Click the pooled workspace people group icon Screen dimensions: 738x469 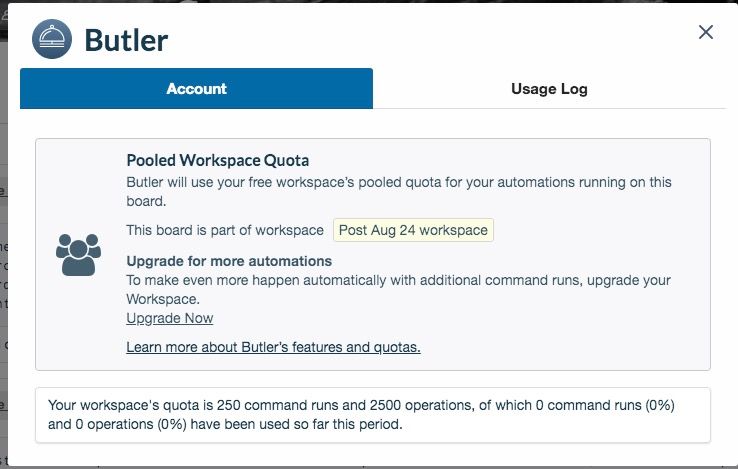tap(78, 255)
